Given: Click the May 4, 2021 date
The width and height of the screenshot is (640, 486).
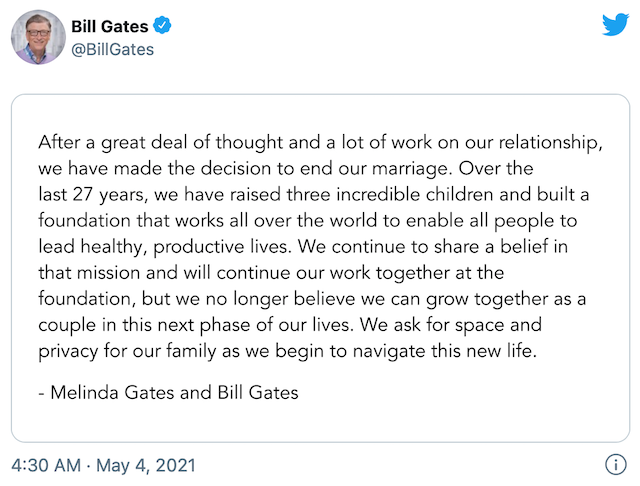Looking at the screenshot, I should coord(146,466).
